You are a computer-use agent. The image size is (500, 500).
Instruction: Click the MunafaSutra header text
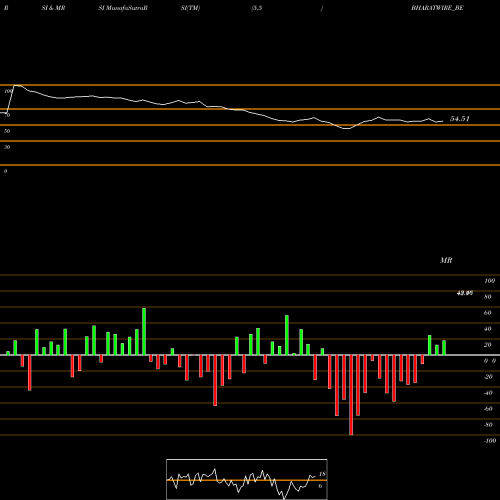coord(123,8)
